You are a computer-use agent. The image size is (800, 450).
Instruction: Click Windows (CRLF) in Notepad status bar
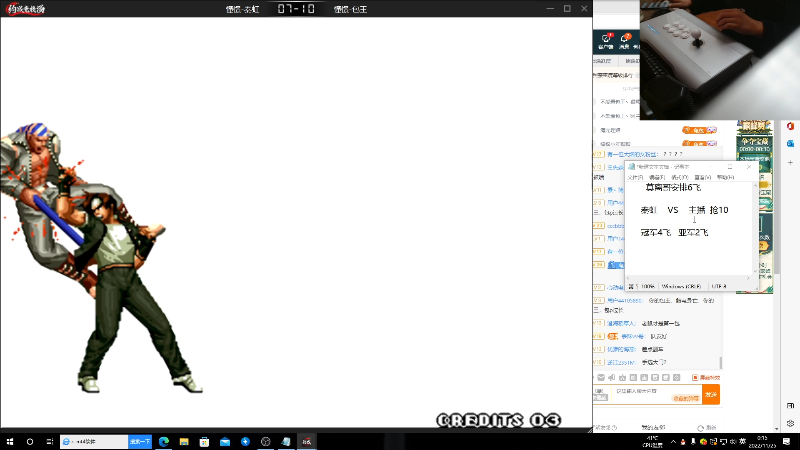(682, 287)
